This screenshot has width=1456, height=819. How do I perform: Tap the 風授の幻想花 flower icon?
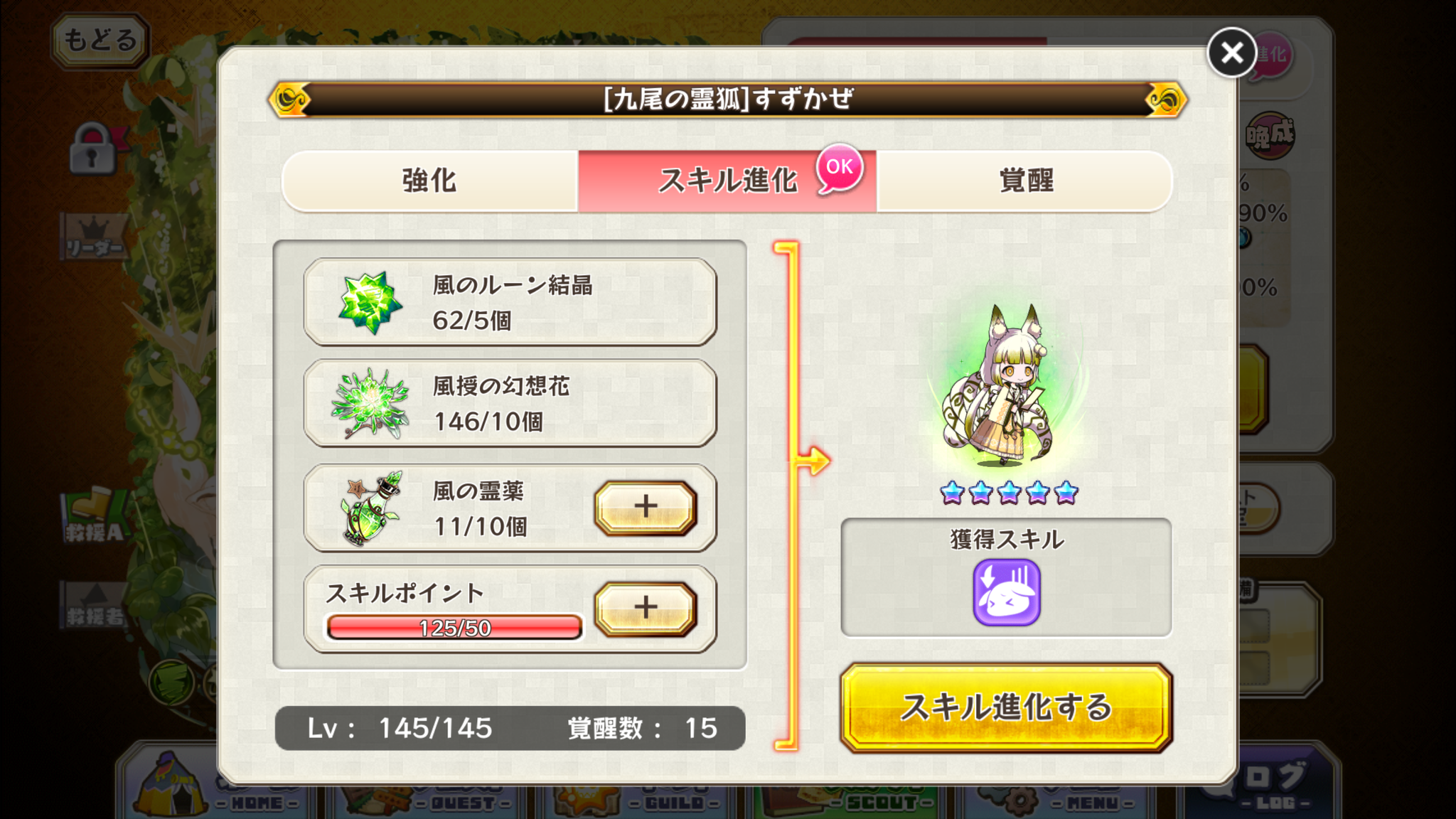point(370,403)
